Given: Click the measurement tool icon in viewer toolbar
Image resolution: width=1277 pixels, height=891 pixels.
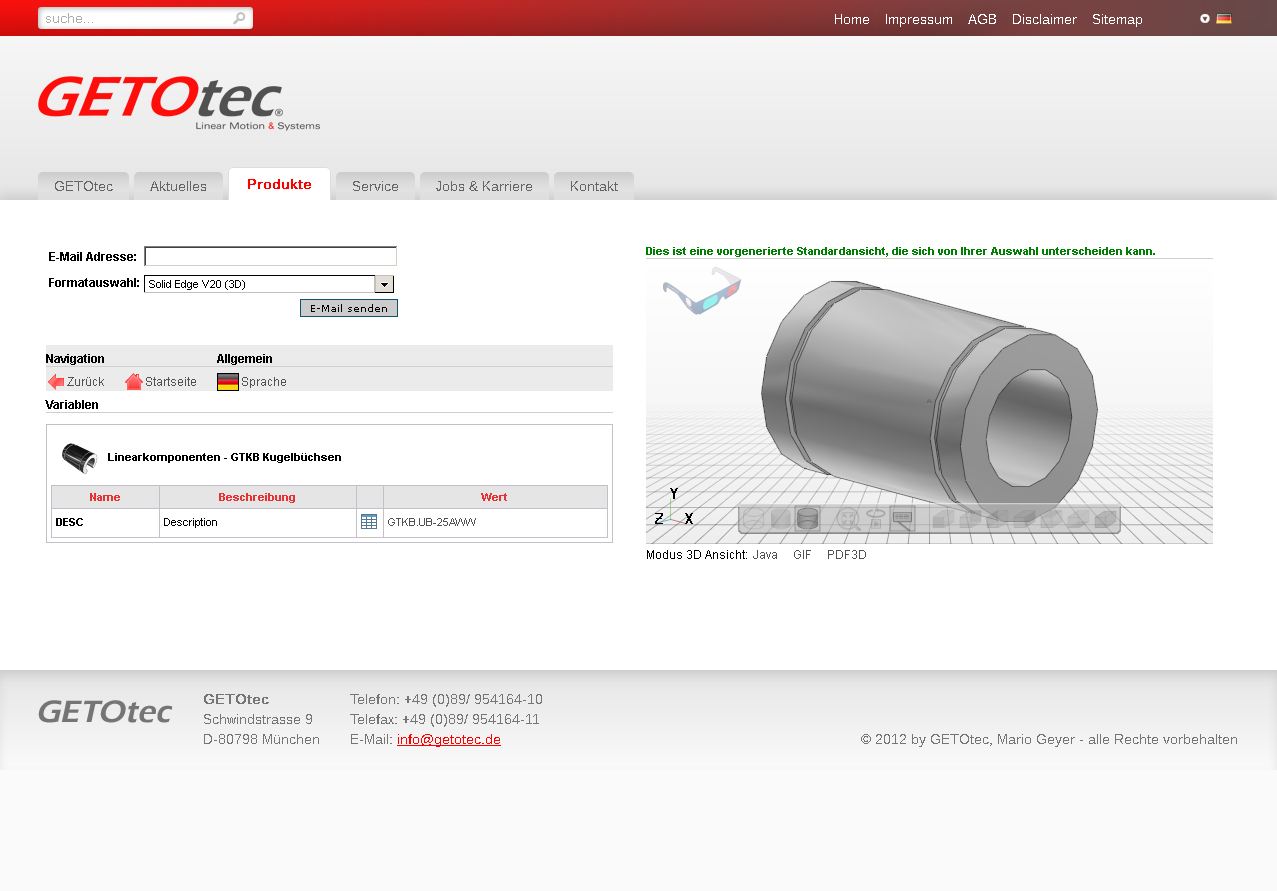Looking at the screenshot, I should (902, 519).
